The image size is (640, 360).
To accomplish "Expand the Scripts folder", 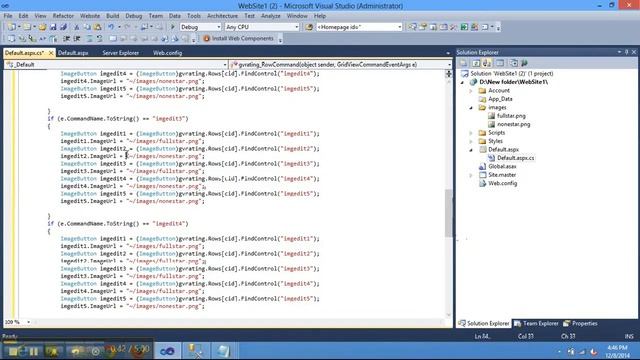I will coord(471,133).
